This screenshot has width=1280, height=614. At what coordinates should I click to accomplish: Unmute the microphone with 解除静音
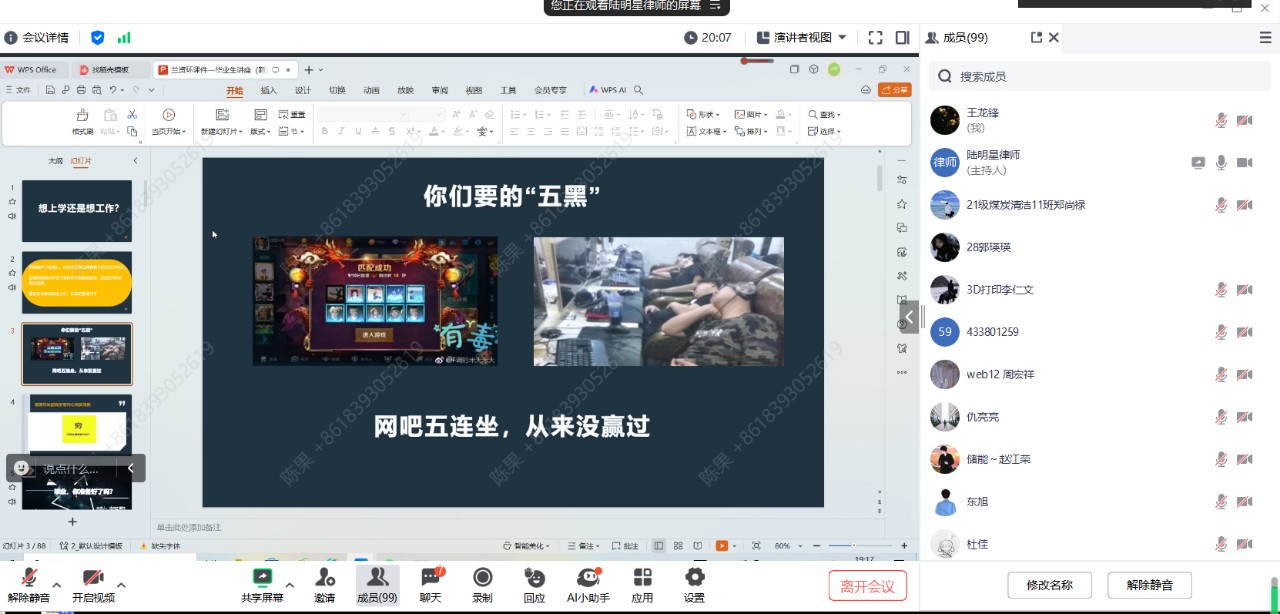point(29,584)
